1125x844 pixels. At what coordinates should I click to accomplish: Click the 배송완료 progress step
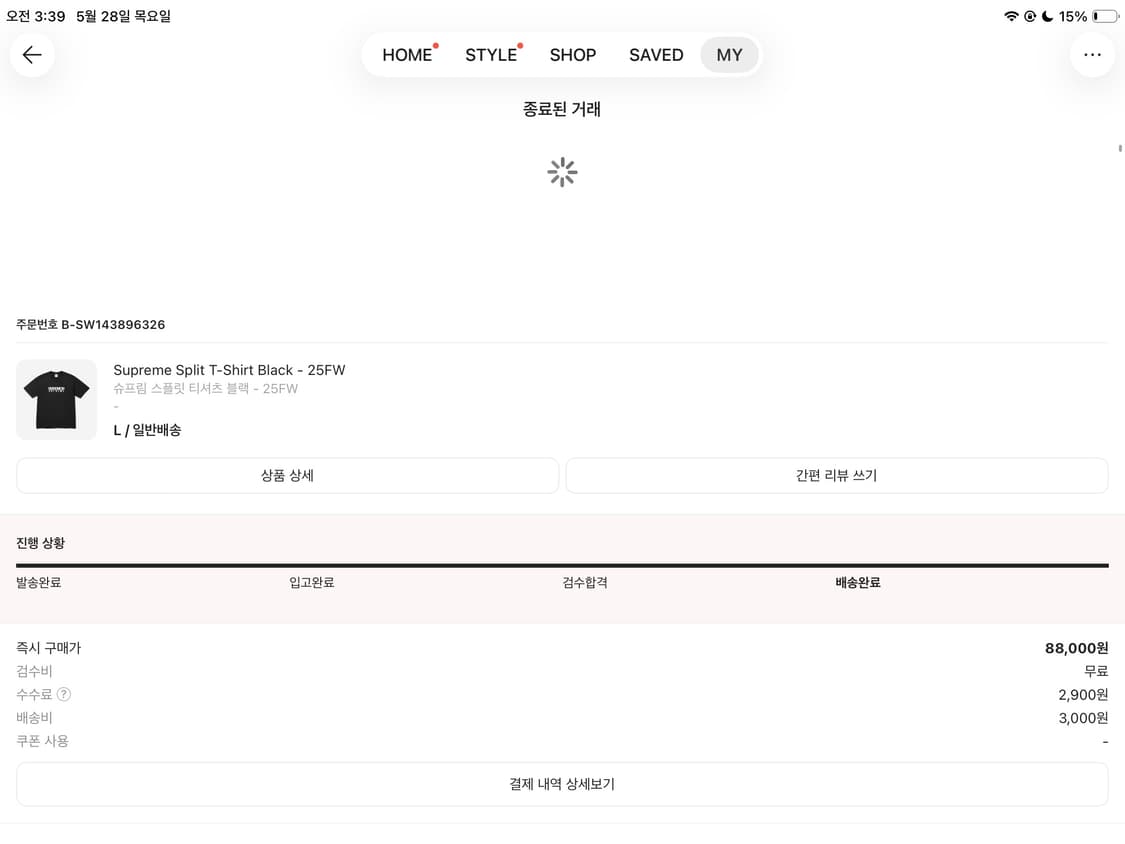(x=857, y=582)
